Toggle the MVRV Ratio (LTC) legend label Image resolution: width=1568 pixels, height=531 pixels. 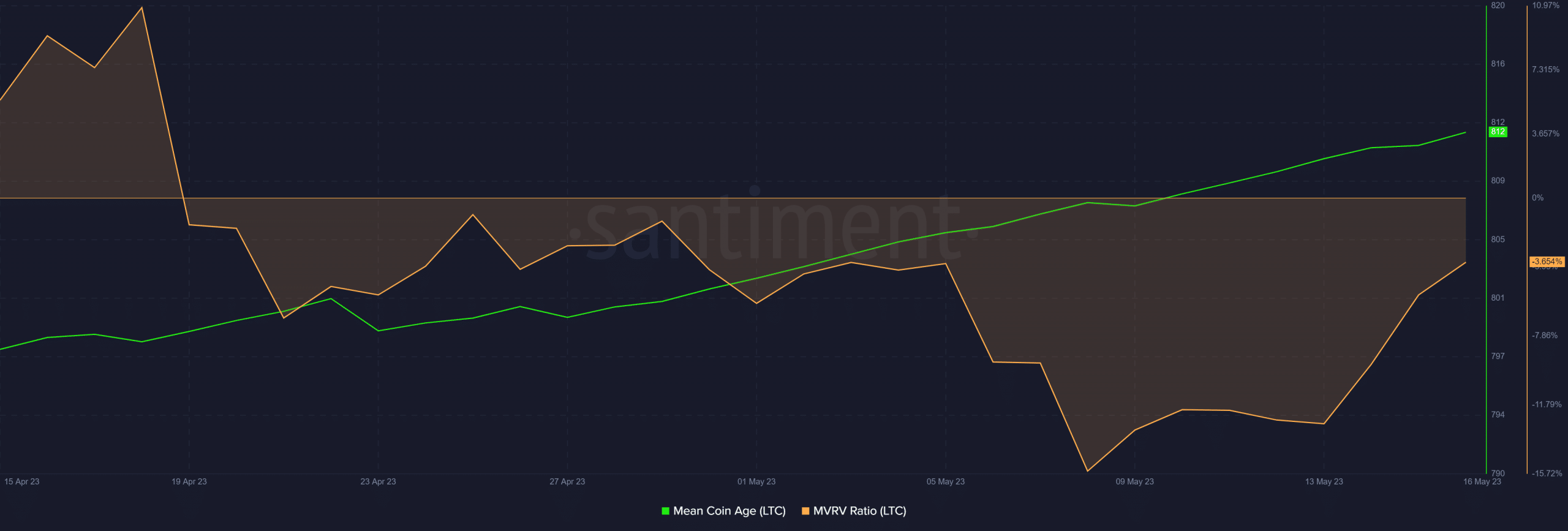click(x=859, y=511)
